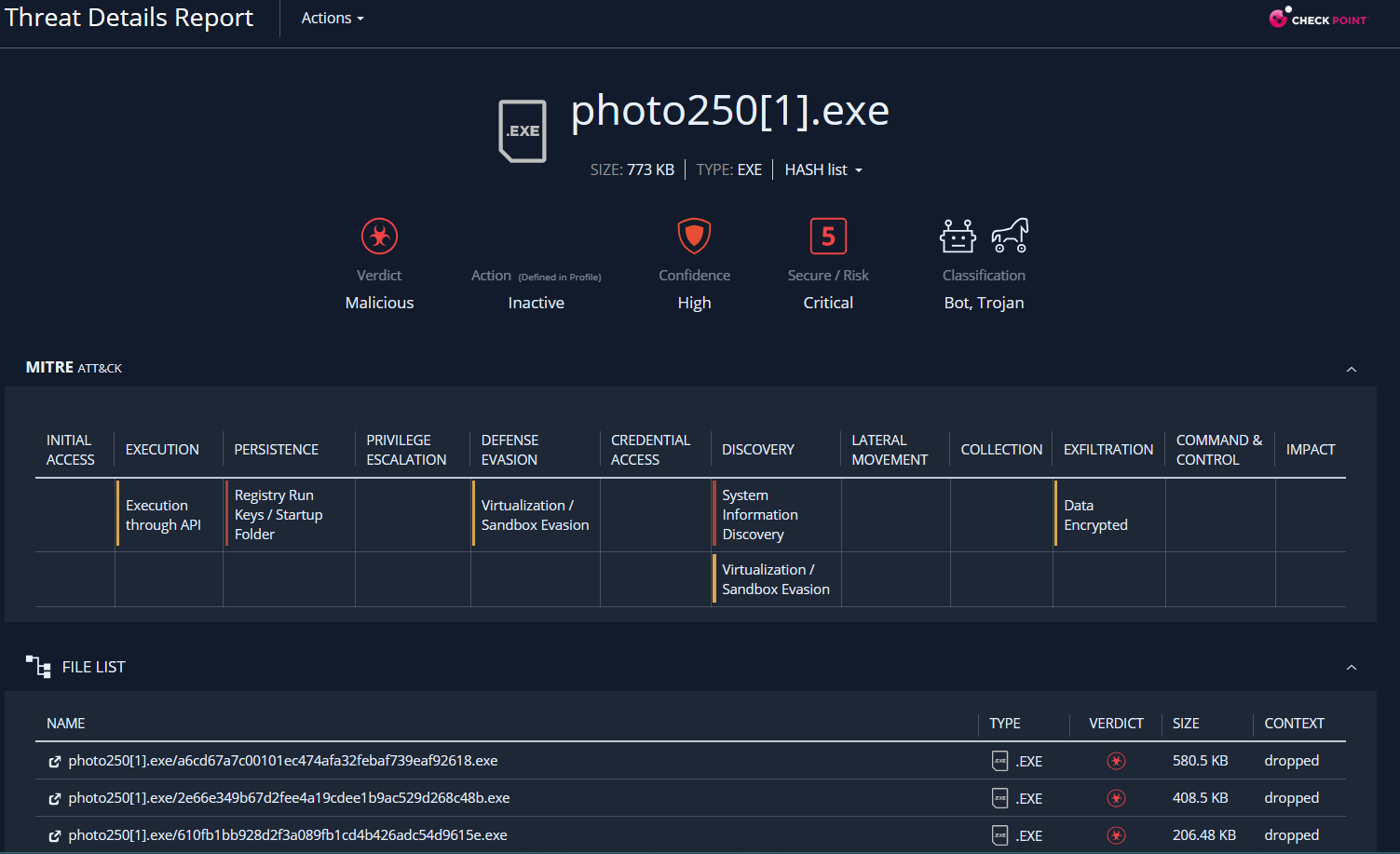1400x854 pixels.
Task: Click the Check Point logo
Action: click(1318, 19)
